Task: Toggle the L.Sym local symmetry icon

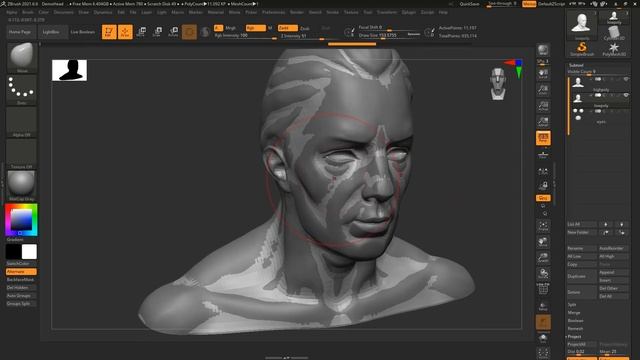Action: pos(543,171)
